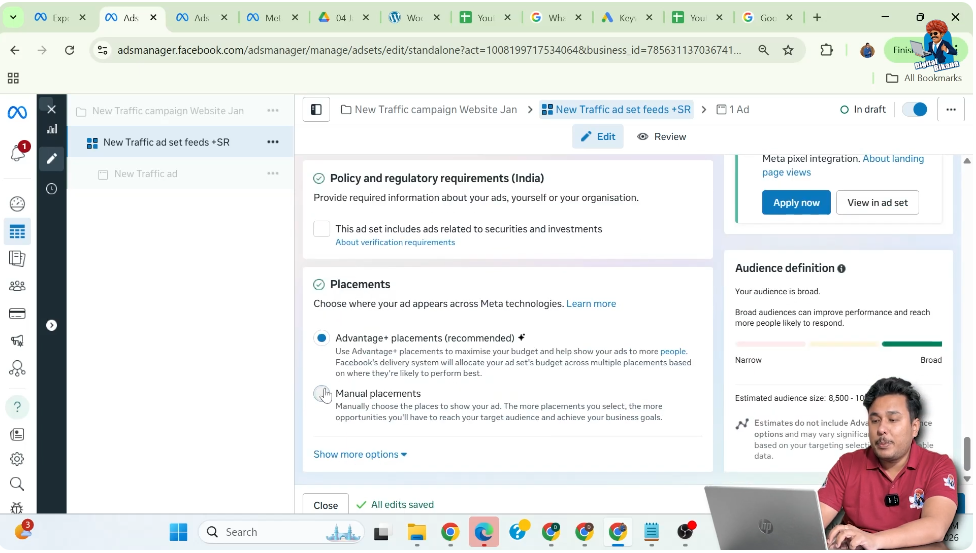
Task: Click the Audiences people icon in sidebar
Action: coord(17,286)
